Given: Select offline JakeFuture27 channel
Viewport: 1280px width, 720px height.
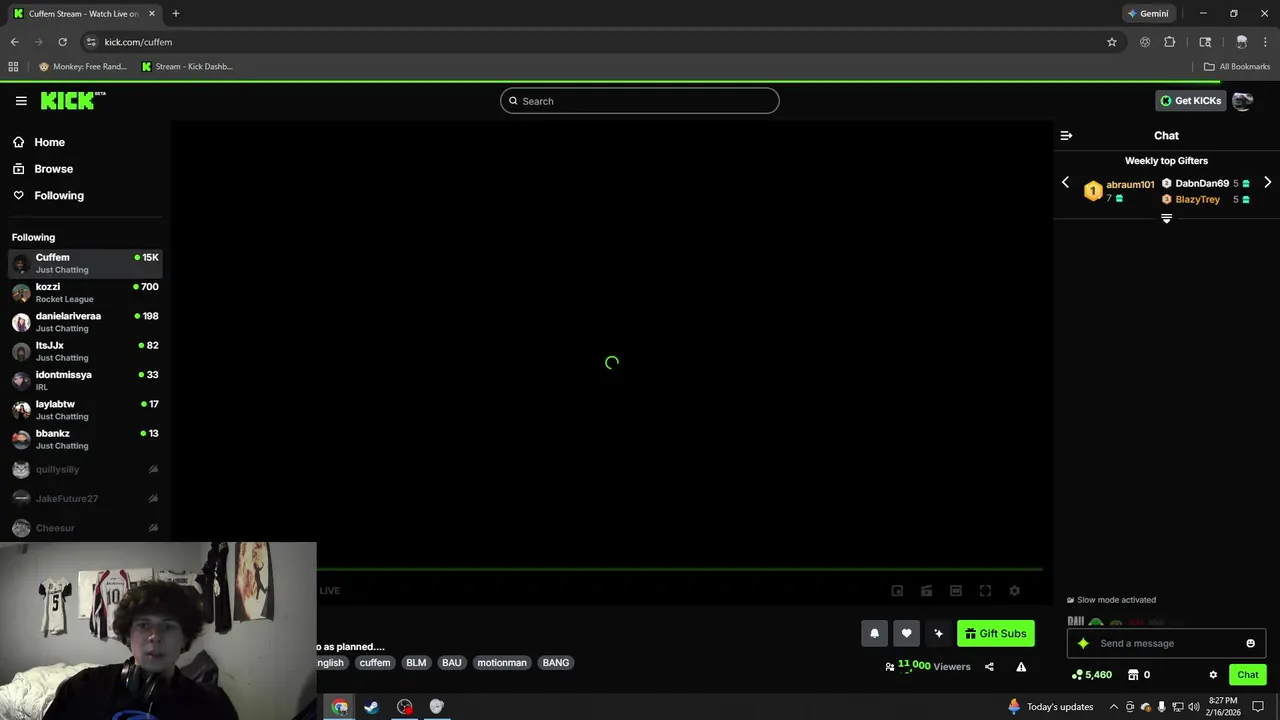Looking at the screenshot, I should click(x=85, y=498).
